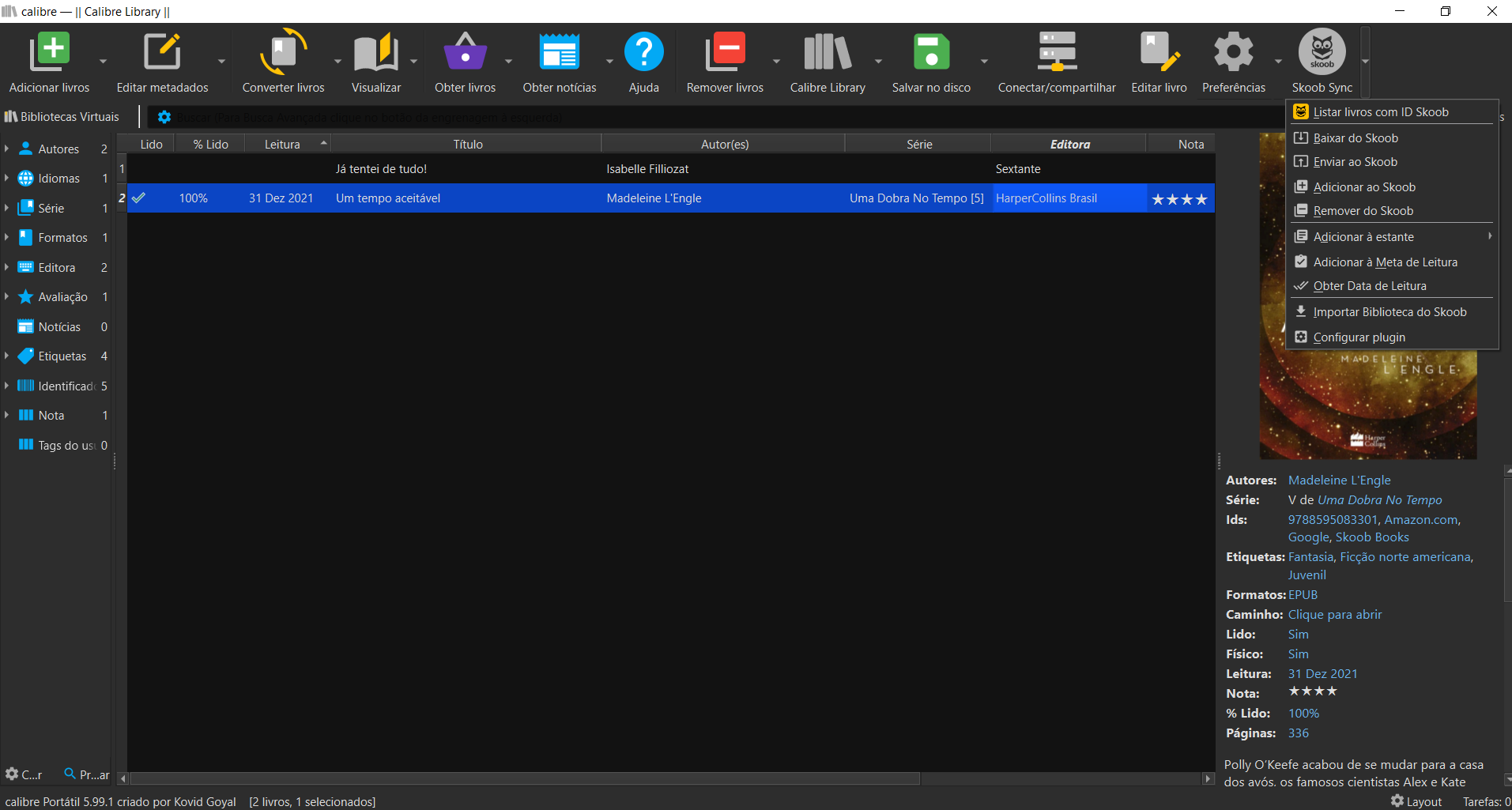The image size is (1512, 810).
Task: Click the Fantasia tag link
Action: pyautogui.click(x=1310, y=556)
